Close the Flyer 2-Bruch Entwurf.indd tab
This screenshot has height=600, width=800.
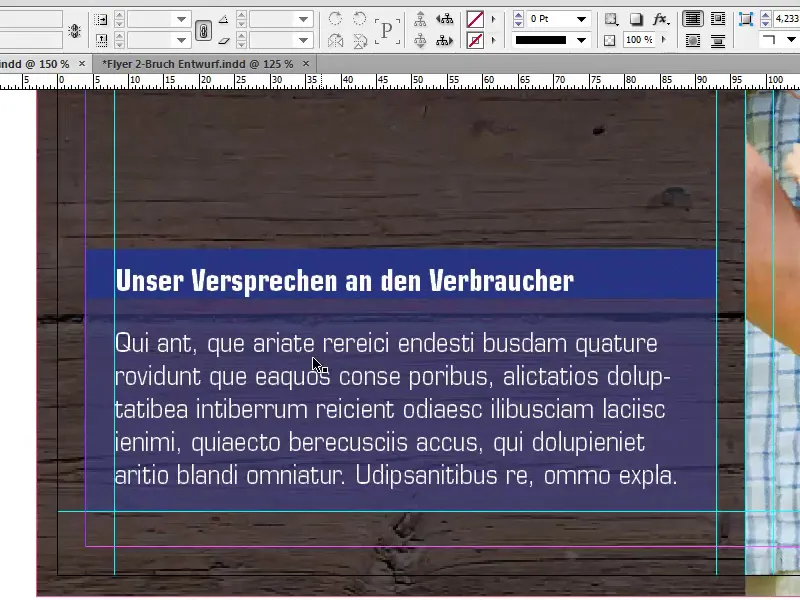point(306,64)
